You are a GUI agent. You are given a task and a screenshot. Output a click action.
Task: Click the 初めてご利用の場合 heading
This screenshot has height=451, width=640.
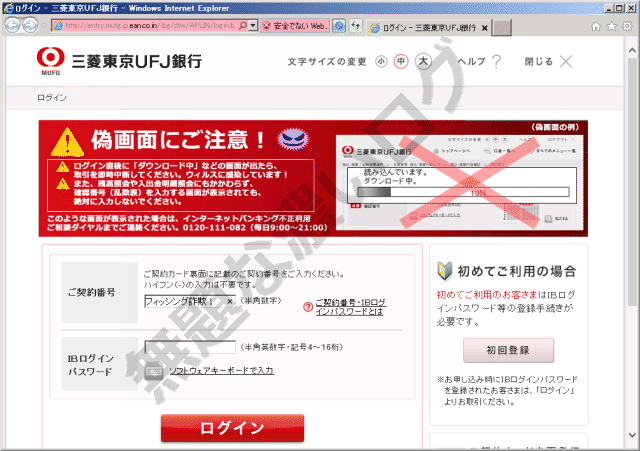[x=517, y=271]
